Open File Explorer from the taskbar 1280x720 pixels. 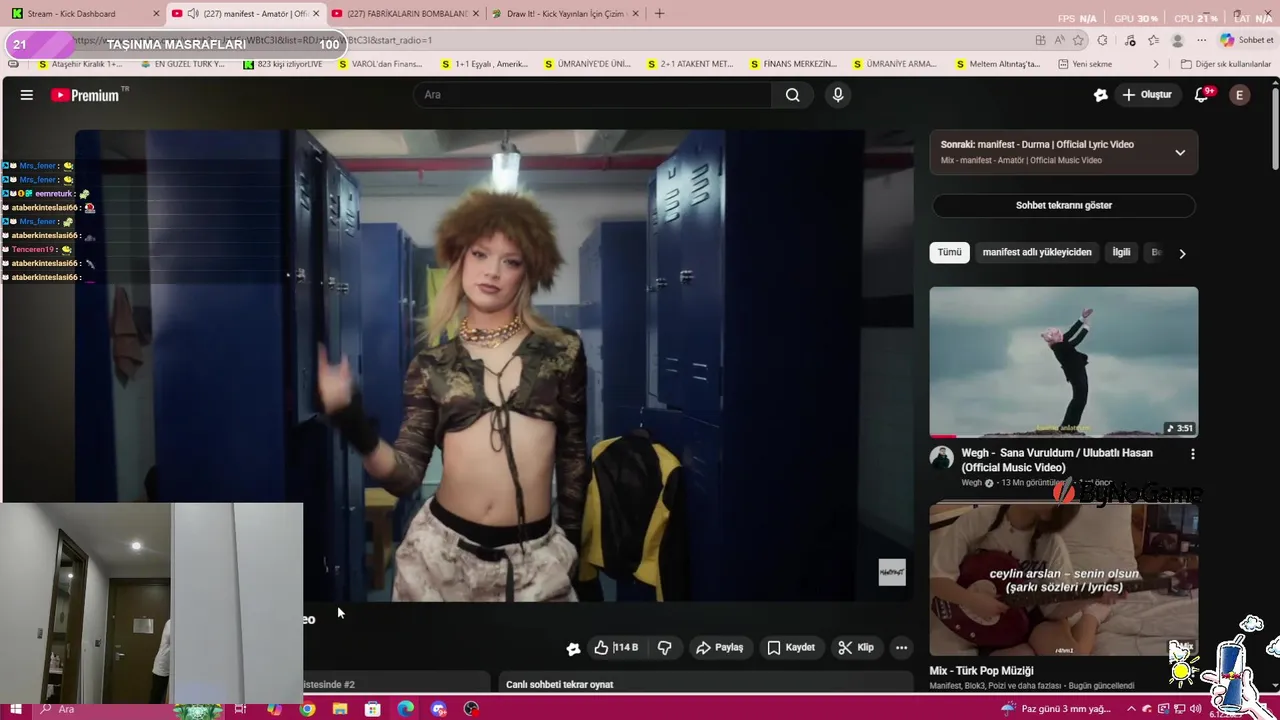pos(340,709)
